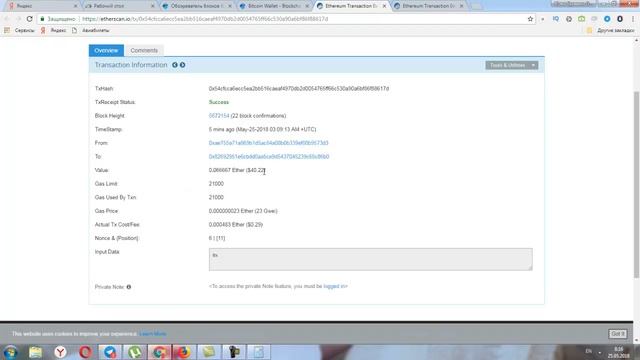This screenshot has height=360, width=640.
Task: Bookmark this page with the star icon
Action: pyautogui.click(x=530, y=19)
